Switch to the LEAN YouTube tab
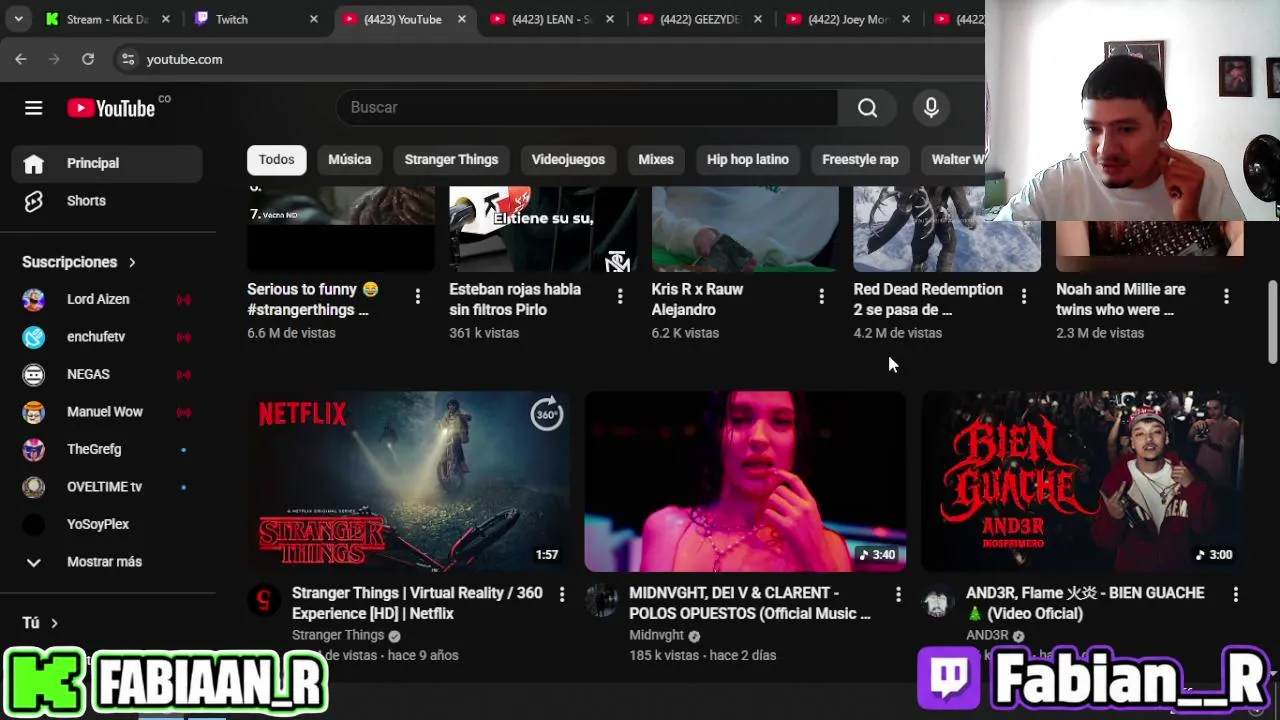Image resolution: width=1280 pixels, height=720 pixels. (553, 19)
